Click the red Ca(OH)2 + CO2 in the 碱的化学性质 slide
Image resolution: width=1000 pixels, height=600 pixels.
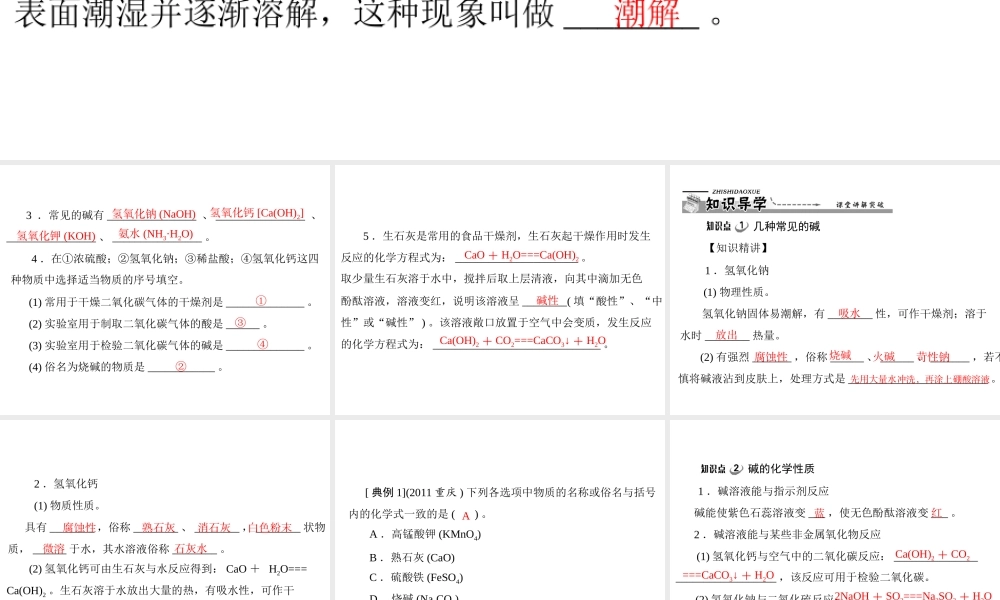[x=933, y=555]
